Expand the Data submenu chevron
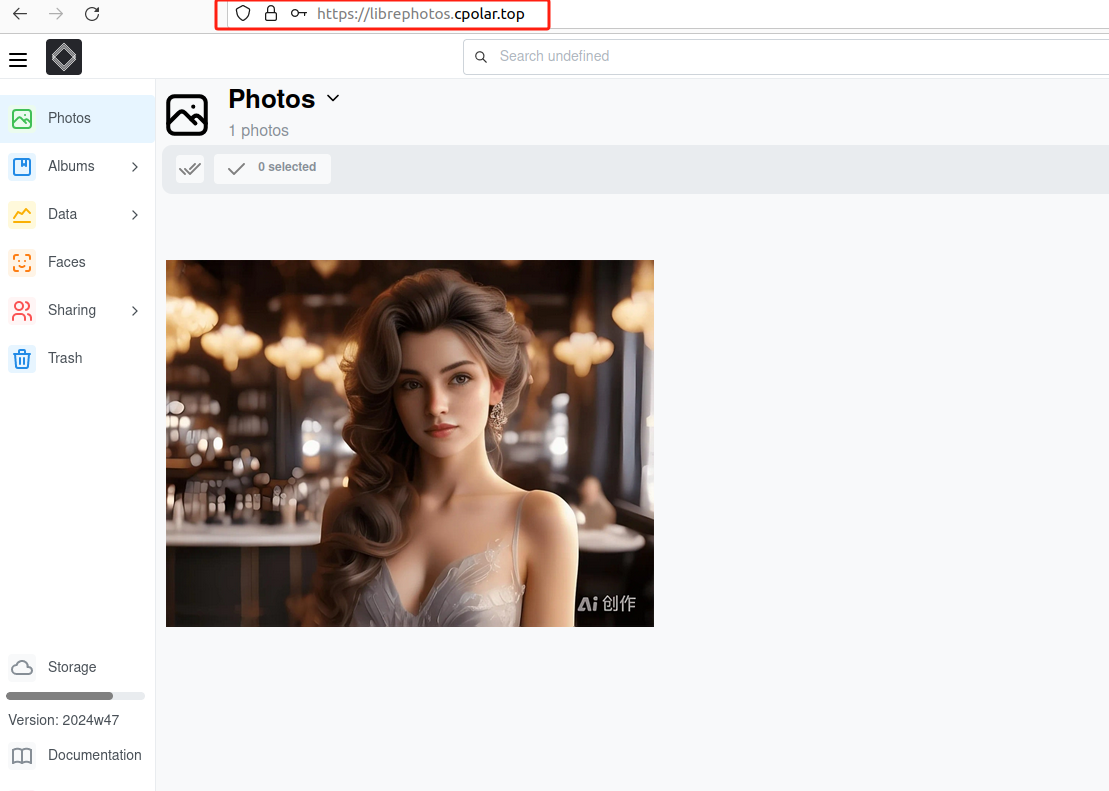The height and width of the screenshot is (791, 1109). coord(135,215)
